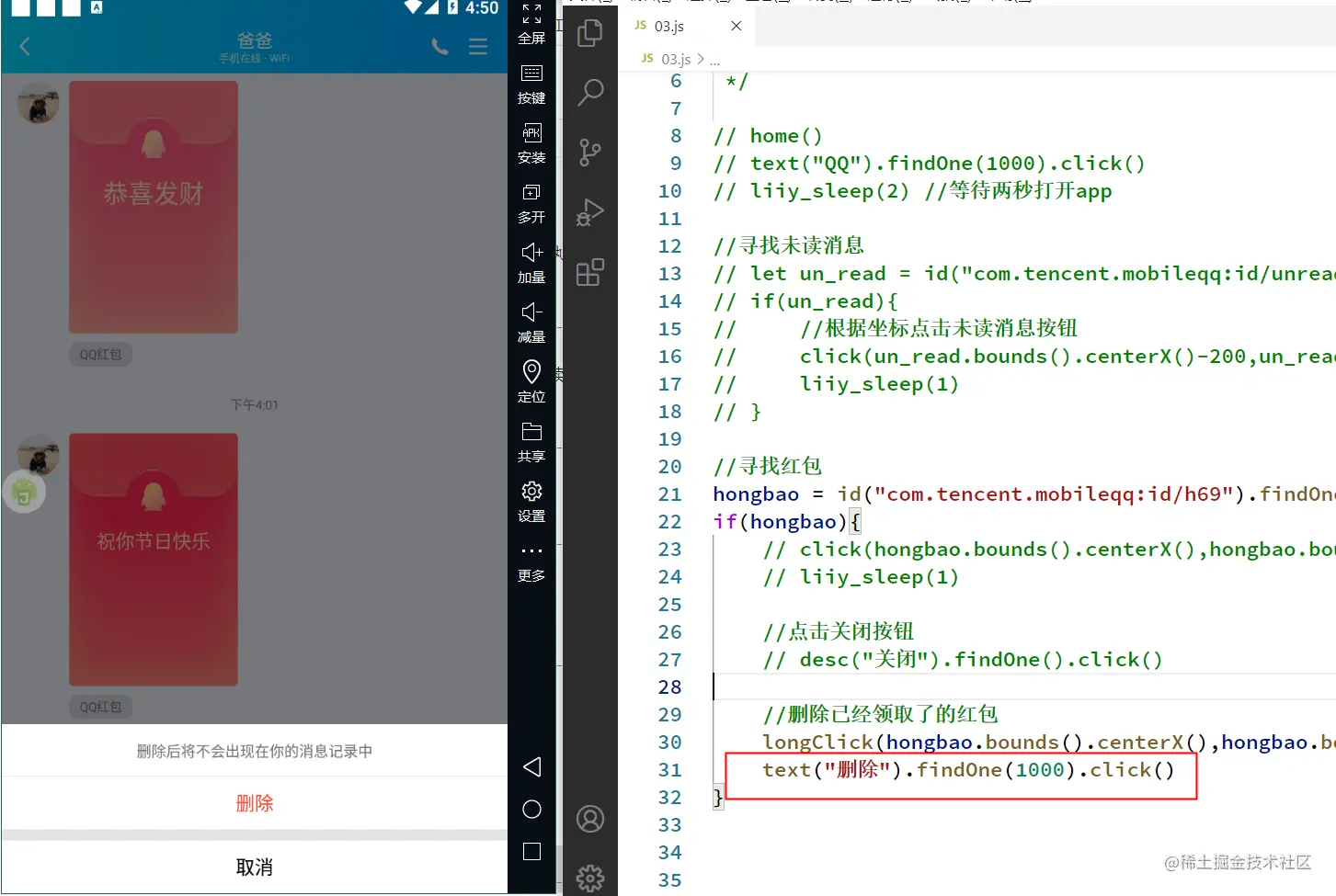Click the // home() comment line
The image size is (1336, 896).
(768, 136)
